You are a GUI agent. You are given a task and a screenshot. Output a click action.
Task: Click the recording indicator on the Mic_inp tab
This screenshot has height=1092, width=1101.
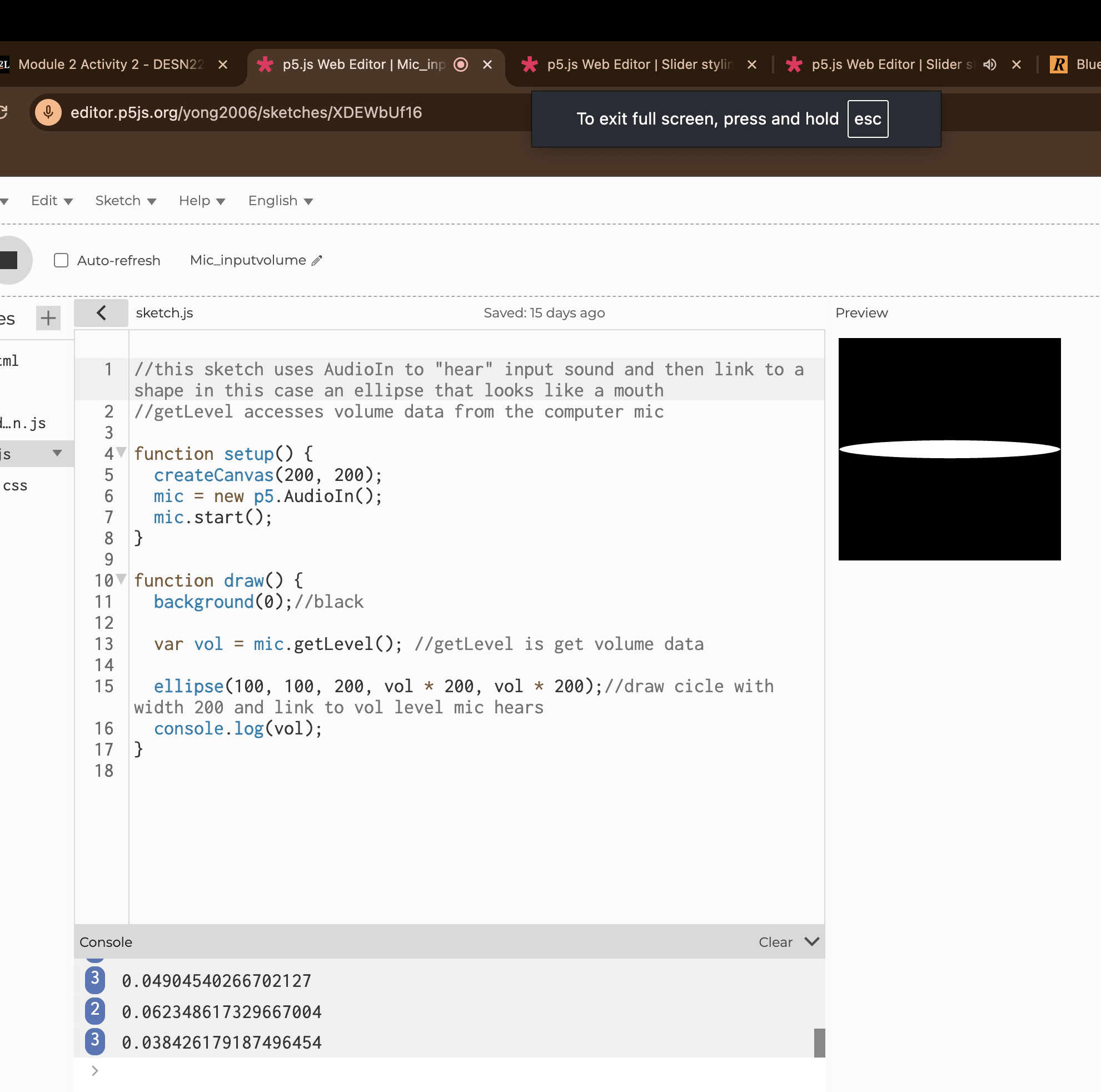point(460,64)
